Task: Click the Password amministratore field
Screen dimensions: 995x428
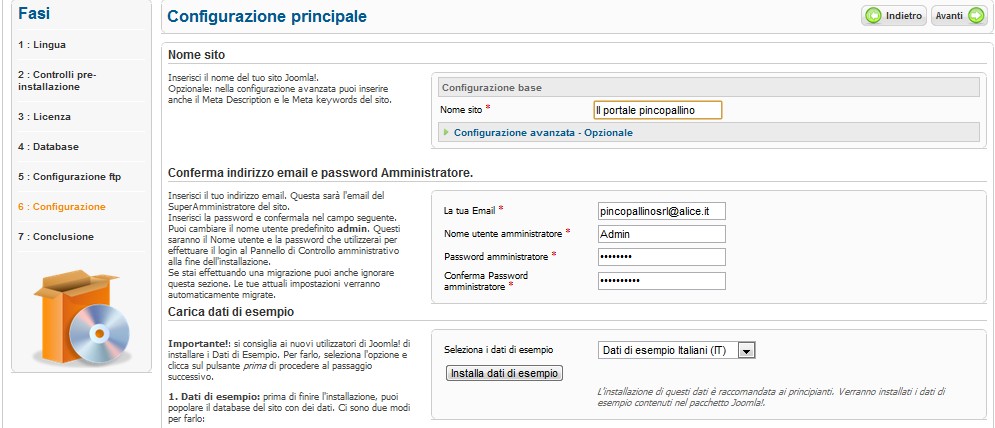Action: pyautogui.click(x=661, y=257)
